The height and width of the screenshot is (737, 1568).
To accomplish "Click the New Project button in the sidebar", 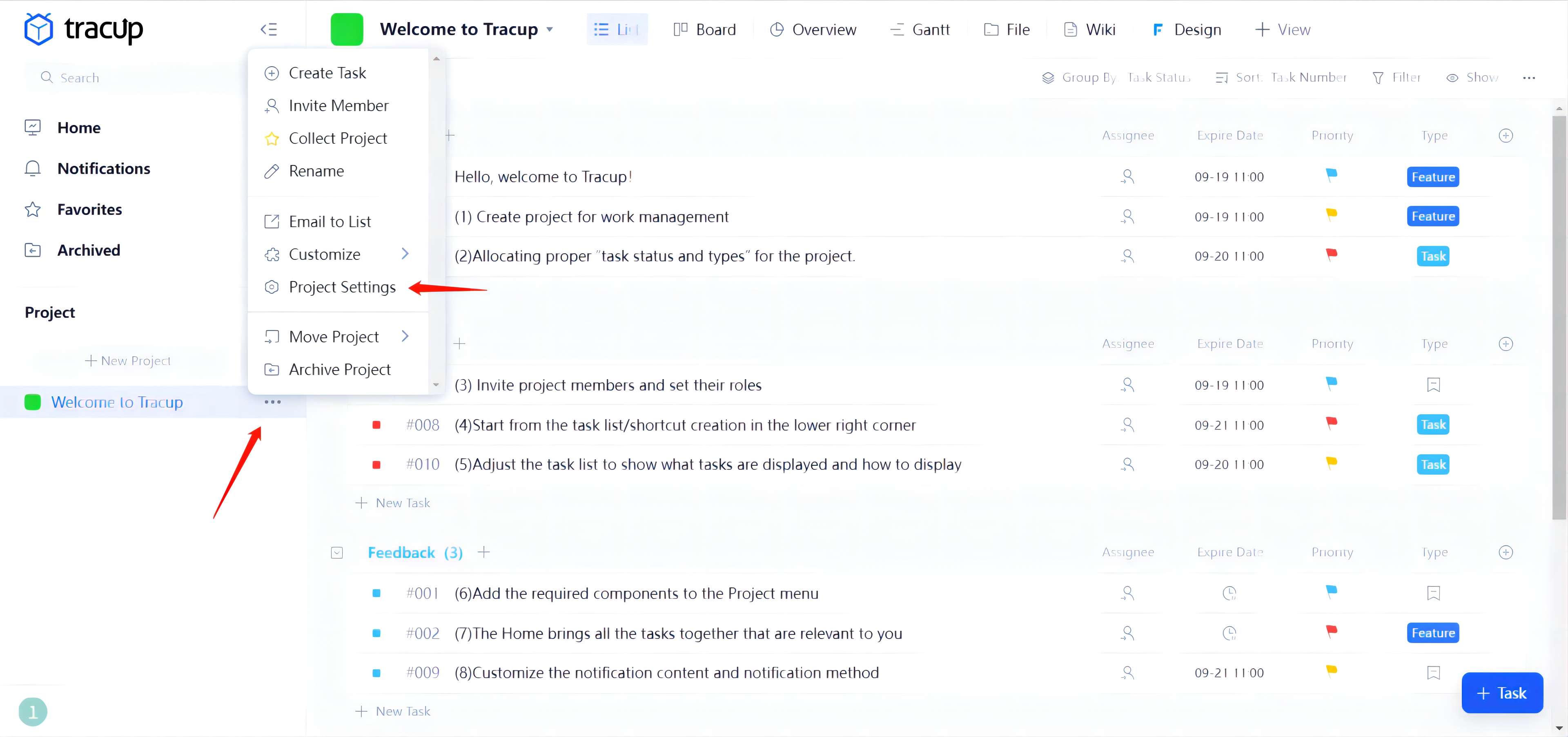I will [127, 360].
